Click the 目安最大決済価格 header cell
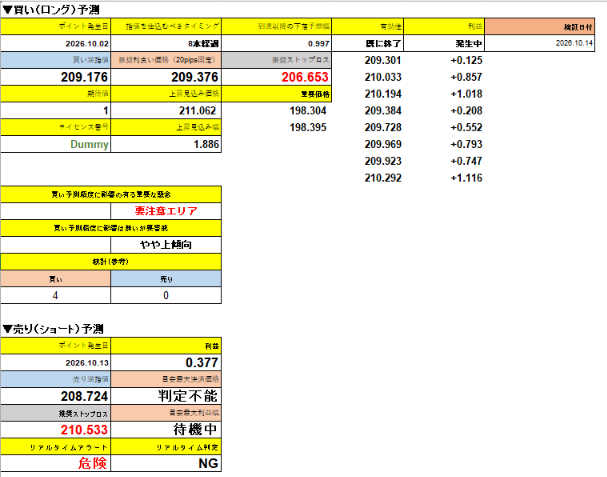Viewport: 607px width, 477px height. [166, 379]
